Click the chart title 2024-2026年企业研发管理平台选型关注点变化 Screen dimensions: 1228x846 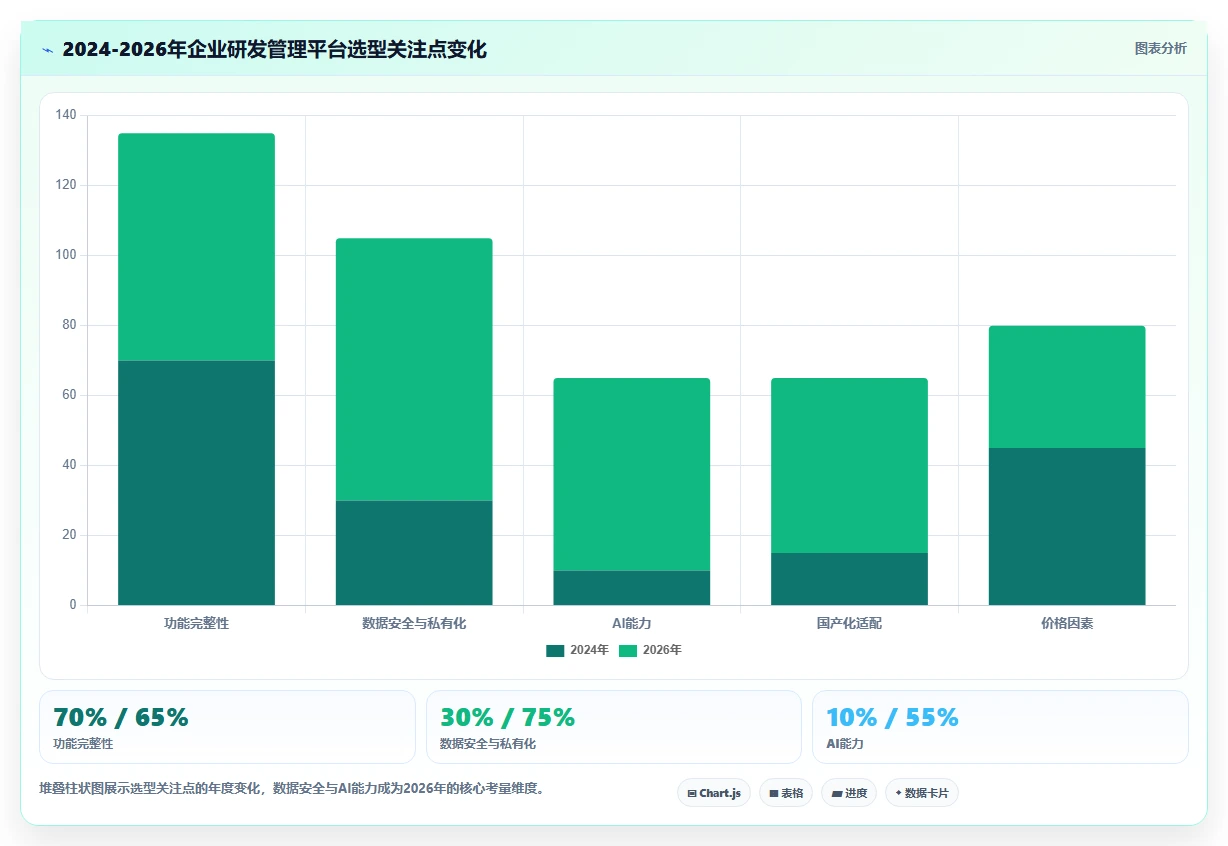point(275,50)
